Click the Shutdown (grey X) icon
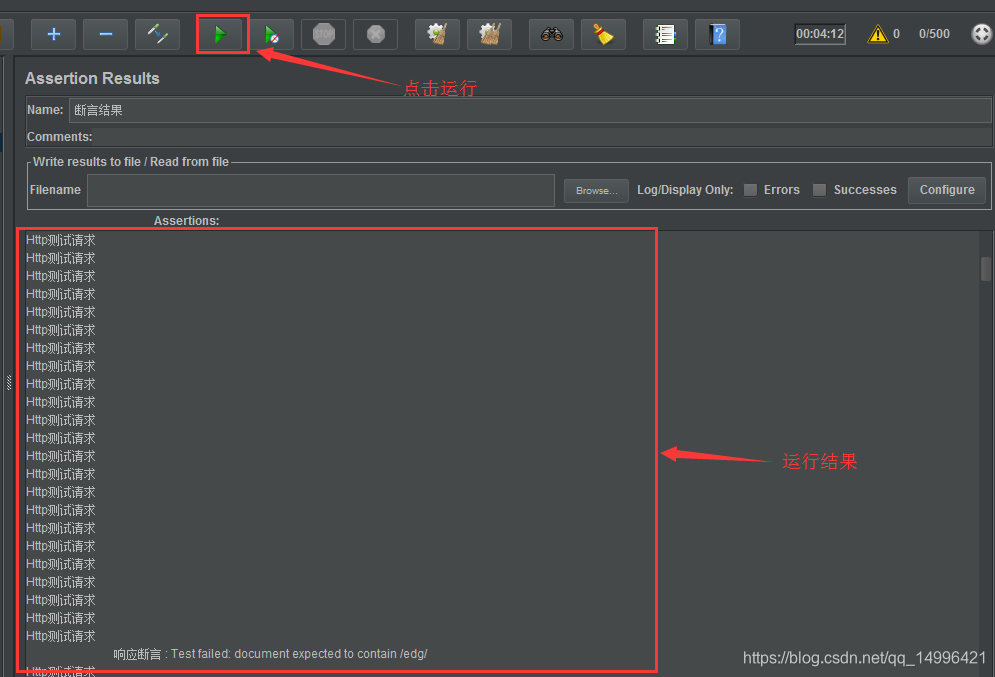The height and width of the screenshot is (677, 995). pyautogui.click(x=376, y=34)
